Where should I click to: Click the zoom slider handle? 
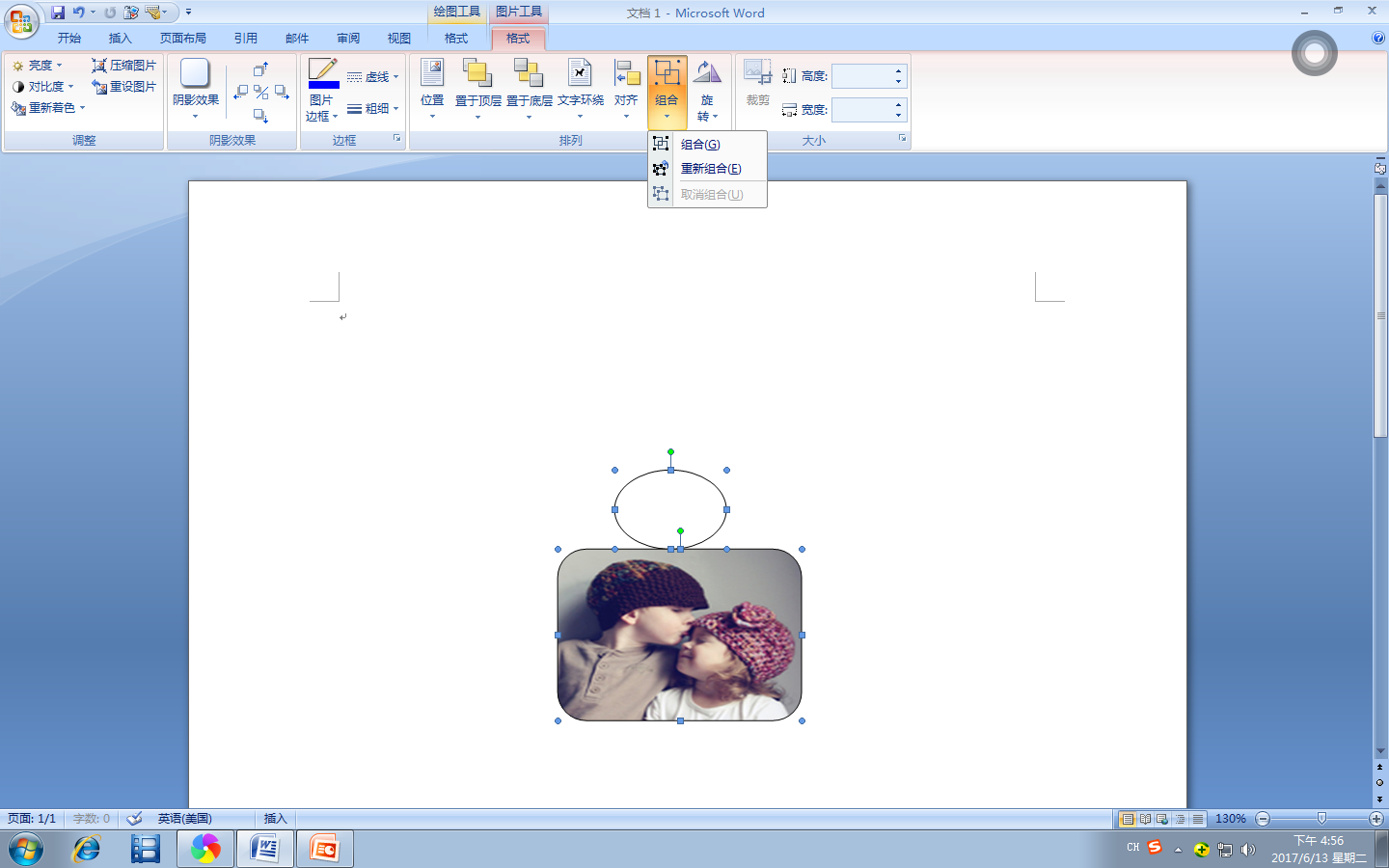[1321, 819]
